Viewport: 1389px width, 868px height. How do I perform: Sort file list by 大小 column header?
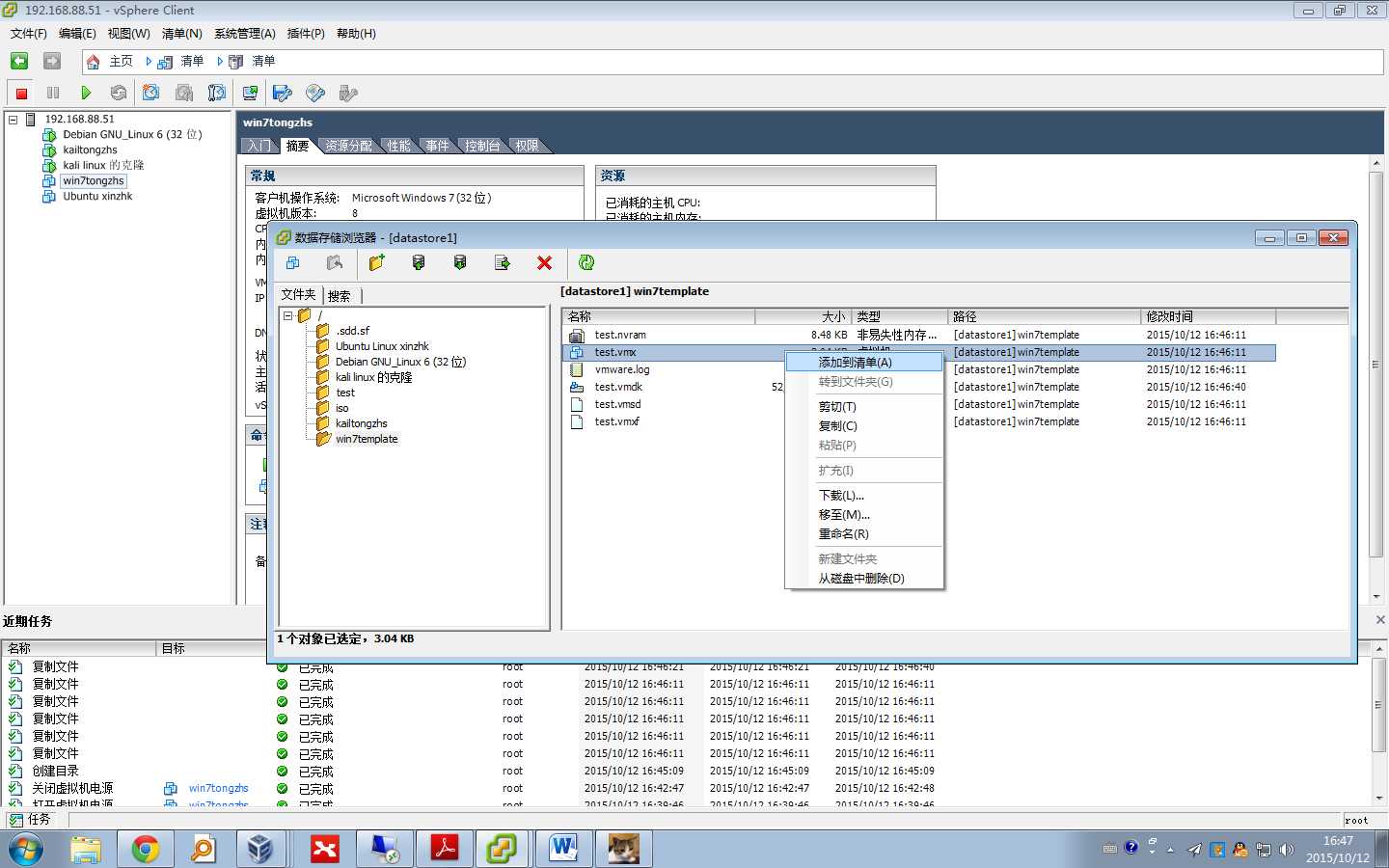803,316
